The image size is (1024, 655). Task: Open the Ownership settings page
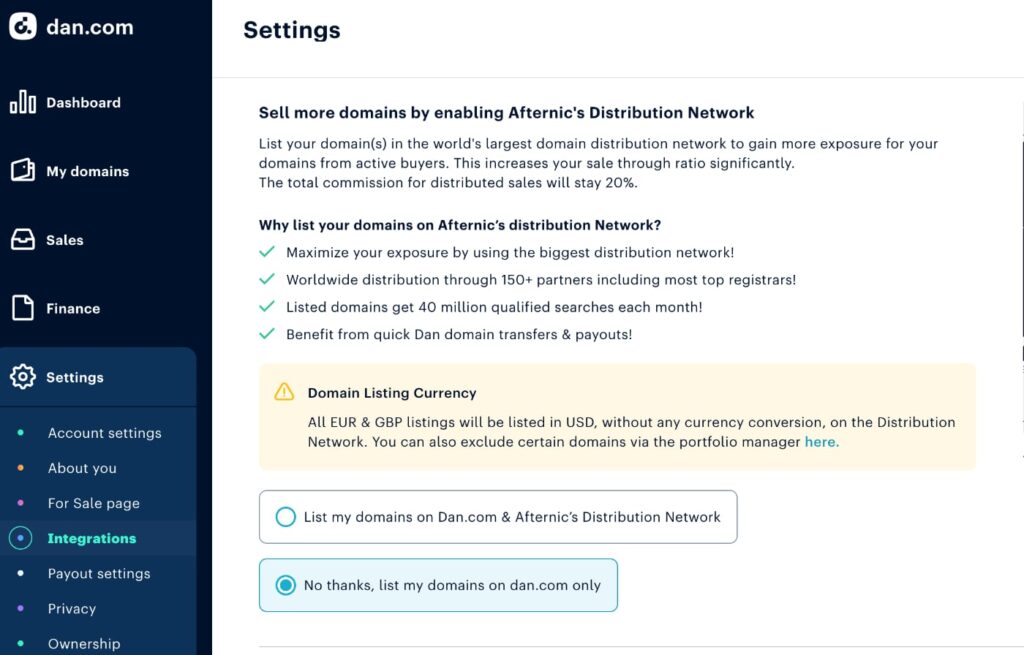[x=84, y=644]
